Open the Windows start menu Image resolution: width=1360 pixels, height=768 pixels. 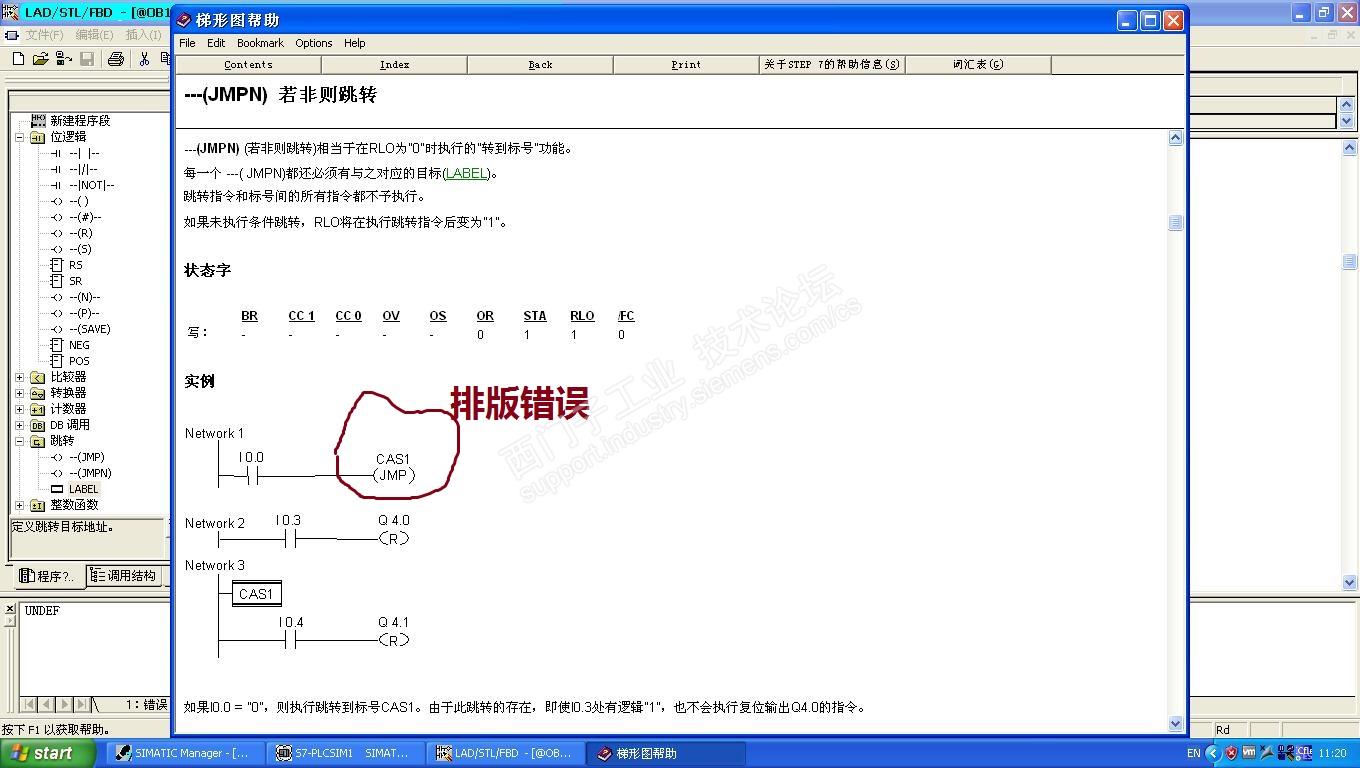(48, 754)
